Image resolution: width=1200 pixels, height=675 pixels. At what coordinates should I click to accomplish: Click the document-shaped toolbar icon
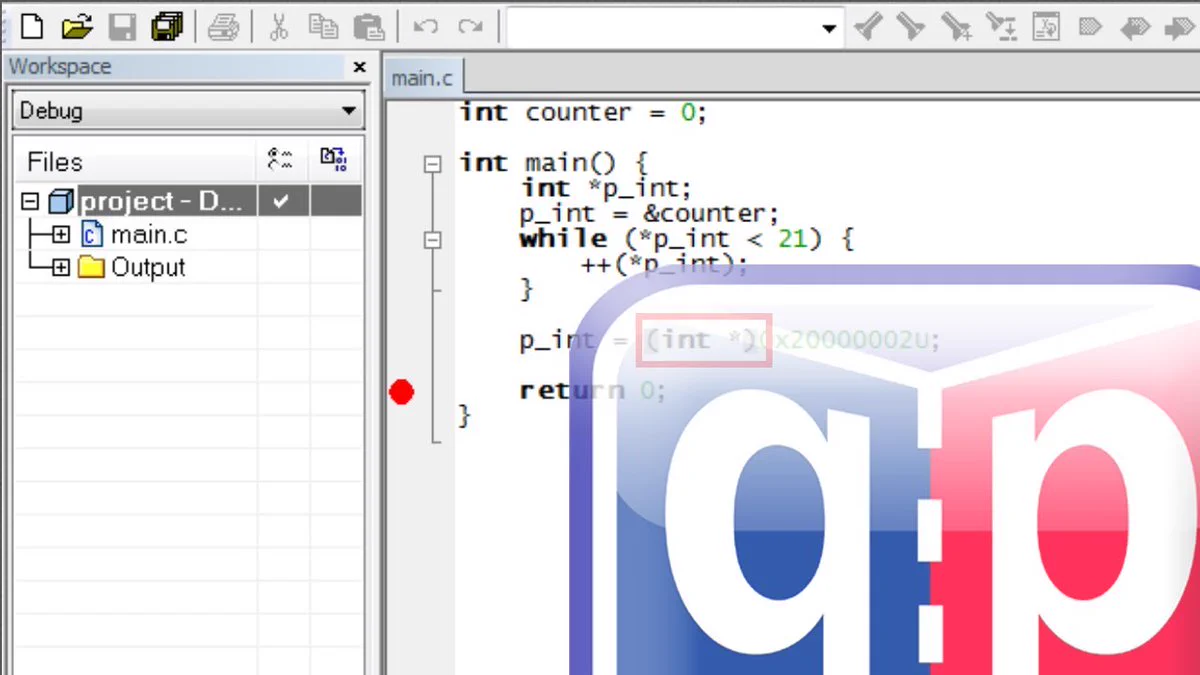coord(1046,27)
